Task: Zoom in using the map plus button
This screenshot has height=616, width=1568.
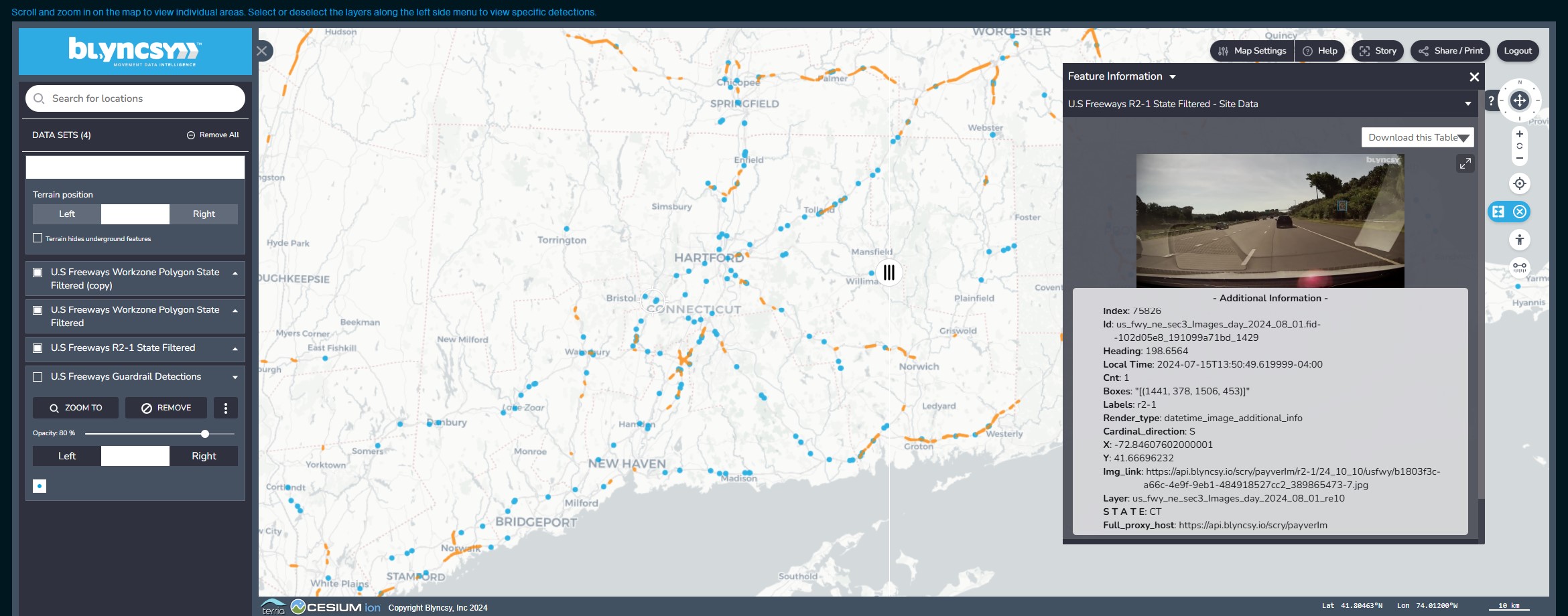Action: pyautogui.click(x=1520, y=134)
